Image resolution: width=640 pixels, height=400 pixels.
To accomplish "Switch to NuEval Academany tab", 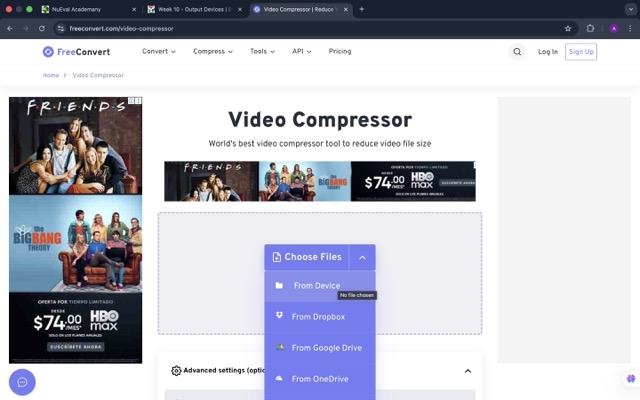I will [88, 9].
